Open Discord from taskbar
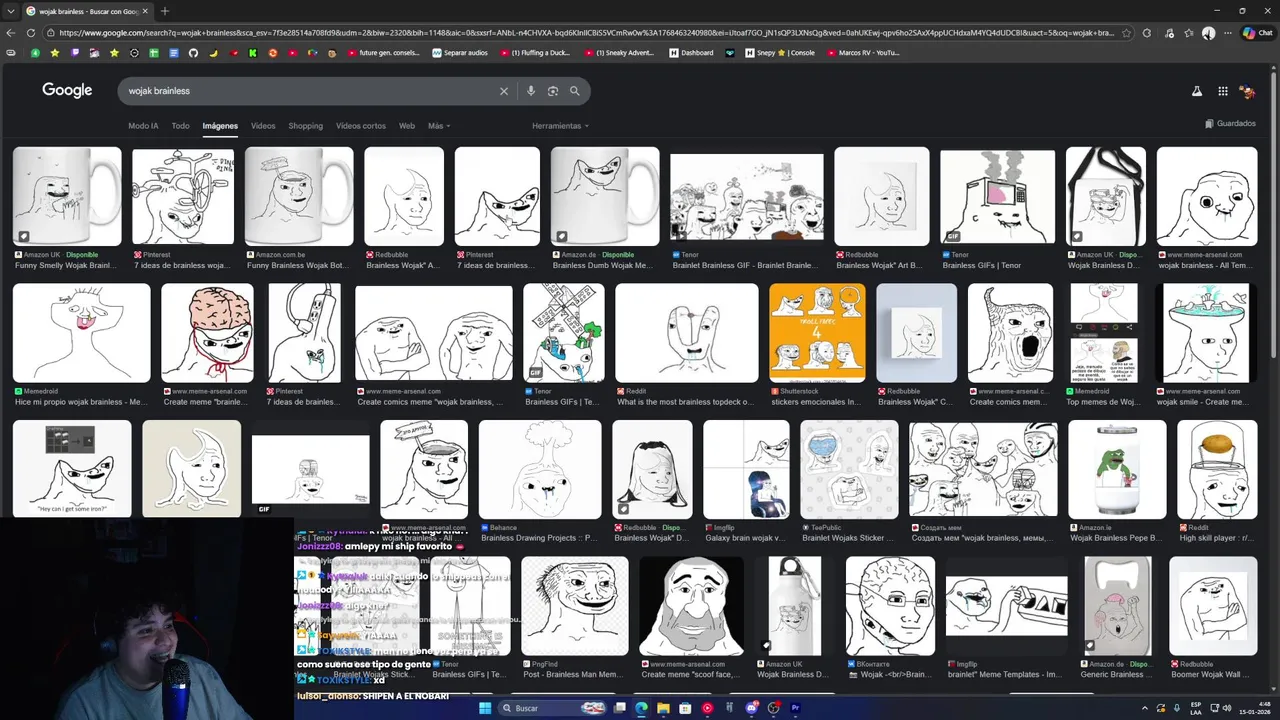This screenshot has height=720, width=1280. tap(751, 708)
